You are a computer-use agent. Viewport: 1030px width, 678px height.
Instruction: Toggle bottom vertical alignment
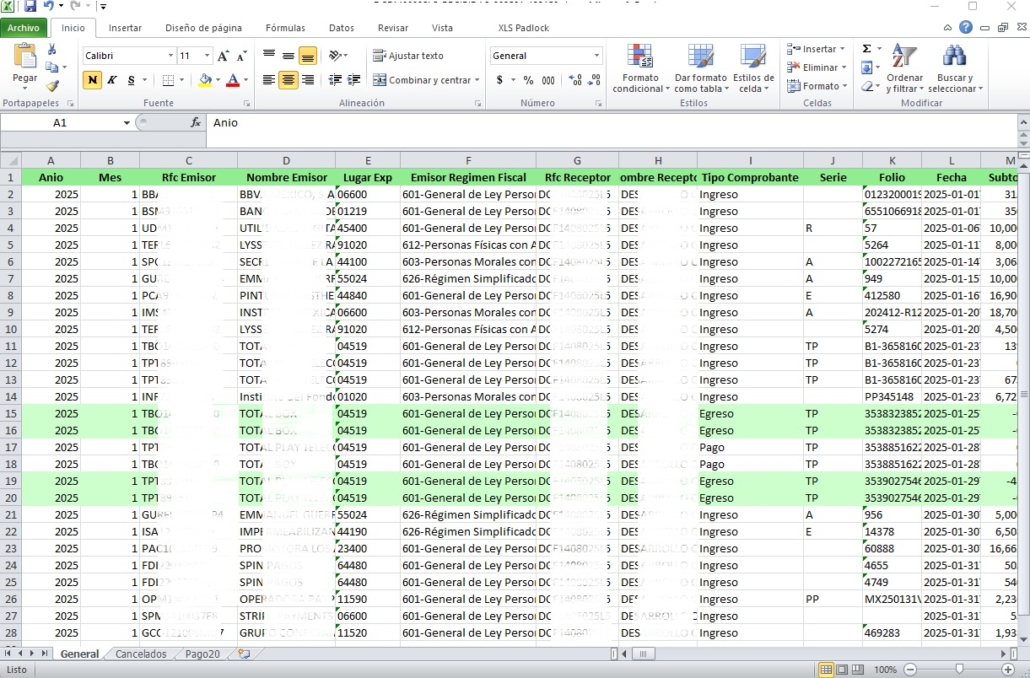307,56
